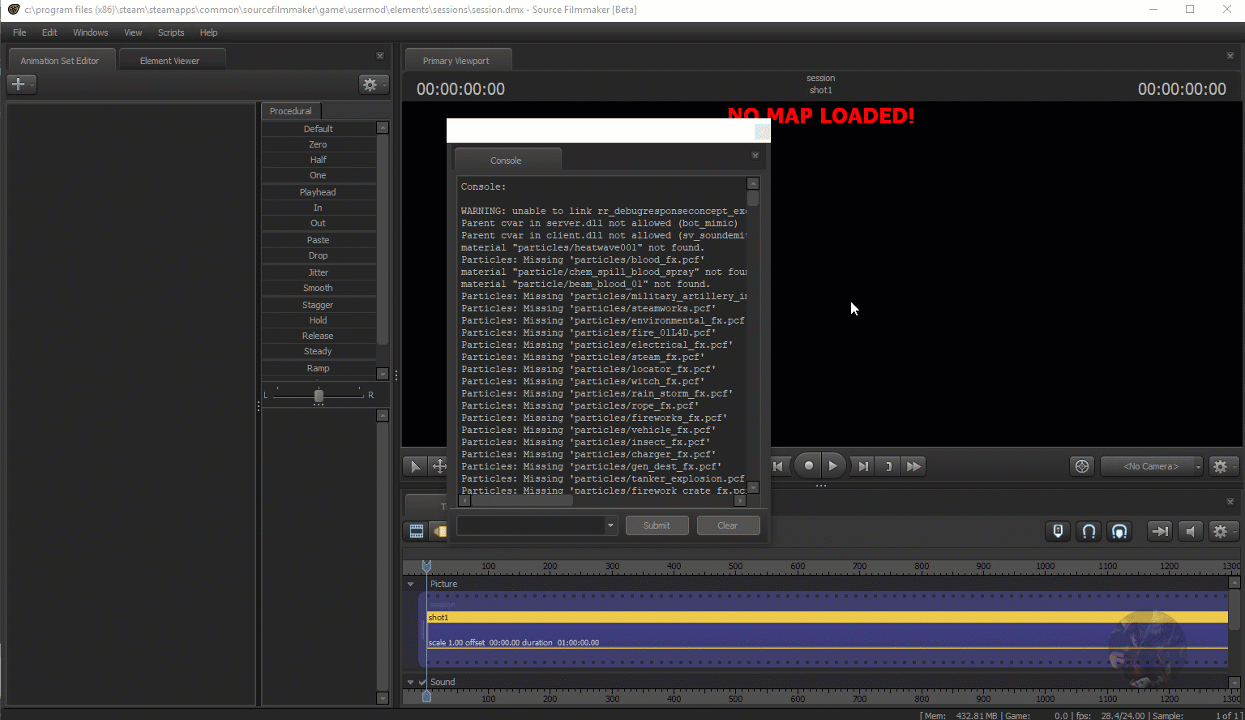
Task: Click the console command input field
Action: coord(530,525)
